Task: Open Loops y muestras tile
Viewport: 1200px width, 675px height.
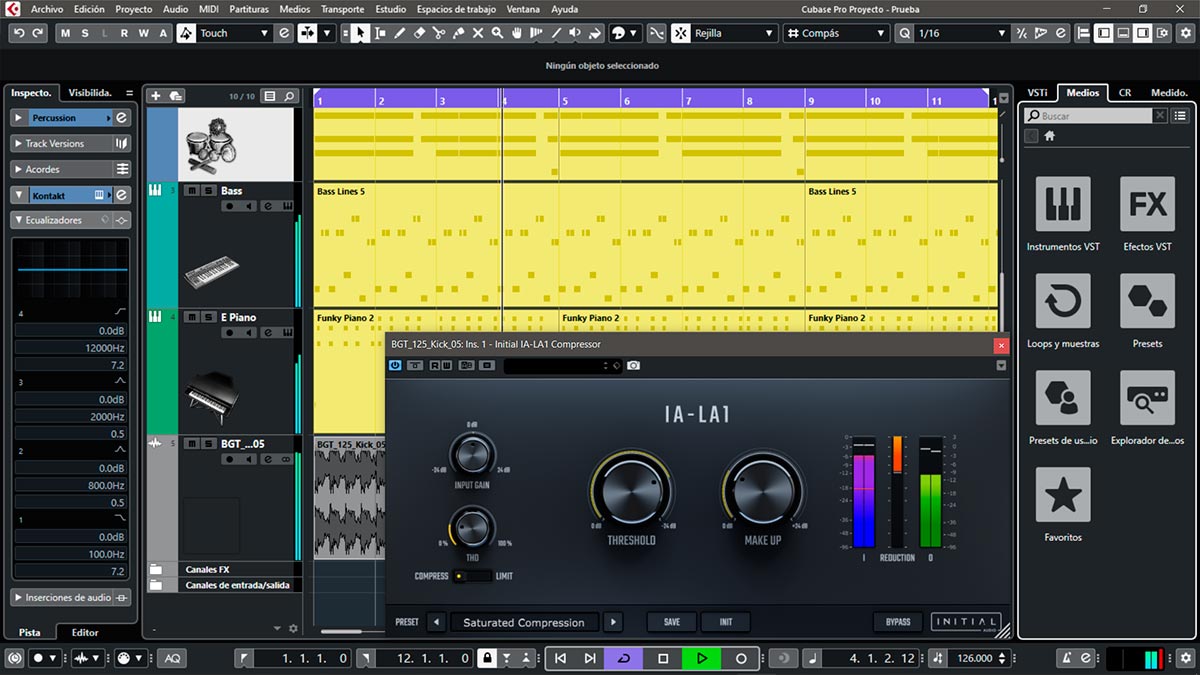Action: pos(1062,301)
